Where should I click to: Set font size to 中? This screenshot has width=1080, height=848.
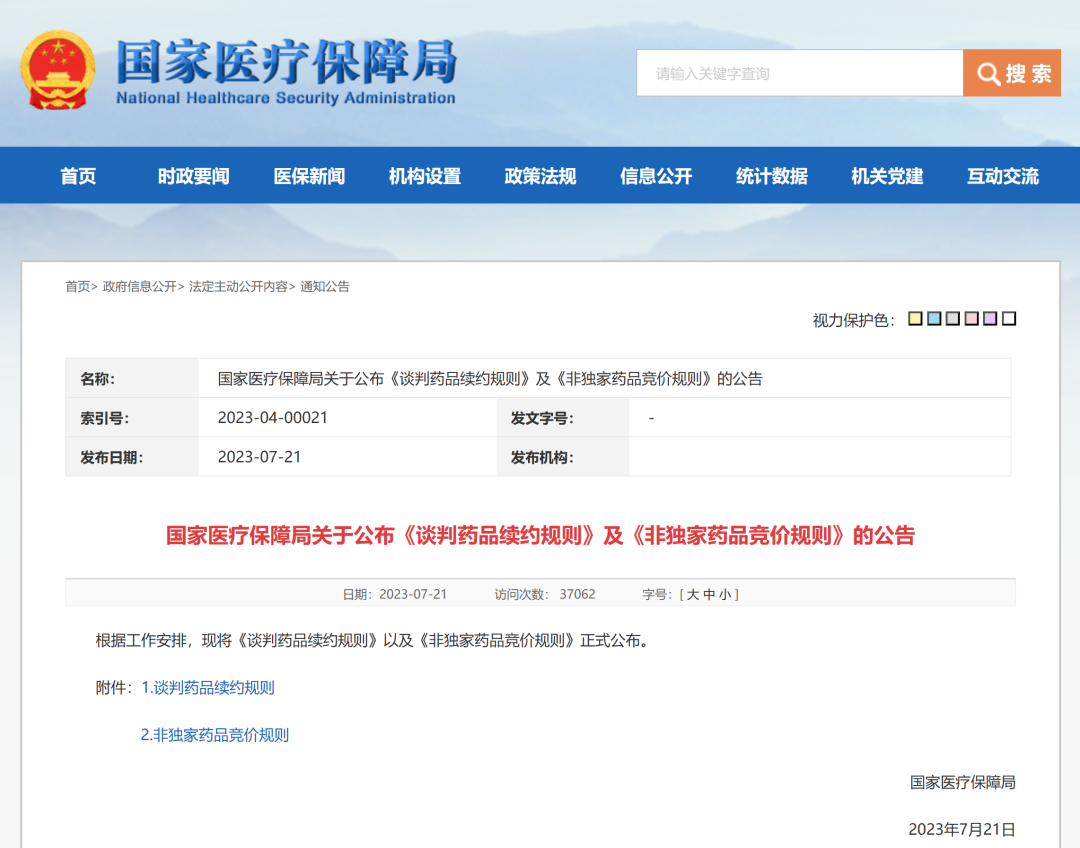(x=709, y=594)
